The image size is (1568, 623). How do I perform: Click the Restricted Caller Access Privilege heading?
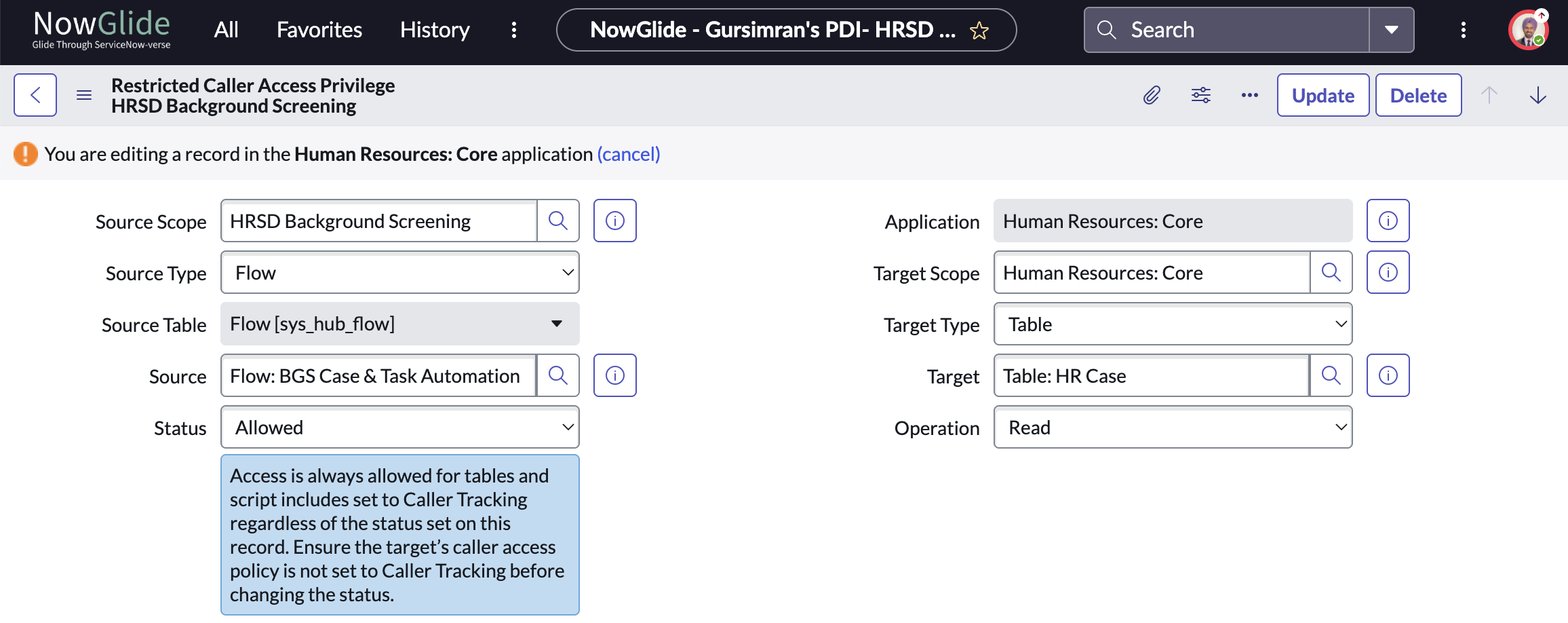click(253, 86)
